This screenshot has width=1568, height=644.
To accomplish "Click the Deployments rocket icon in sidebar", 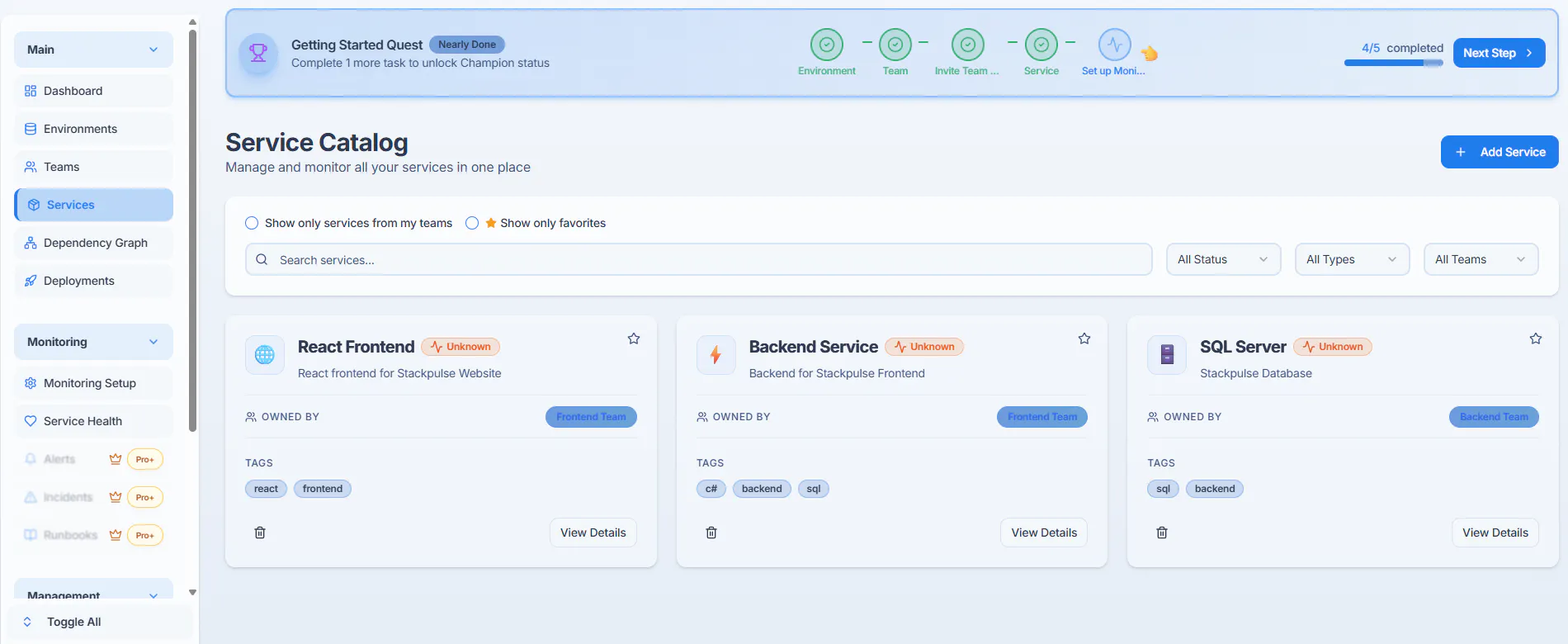I will point(31,281).
